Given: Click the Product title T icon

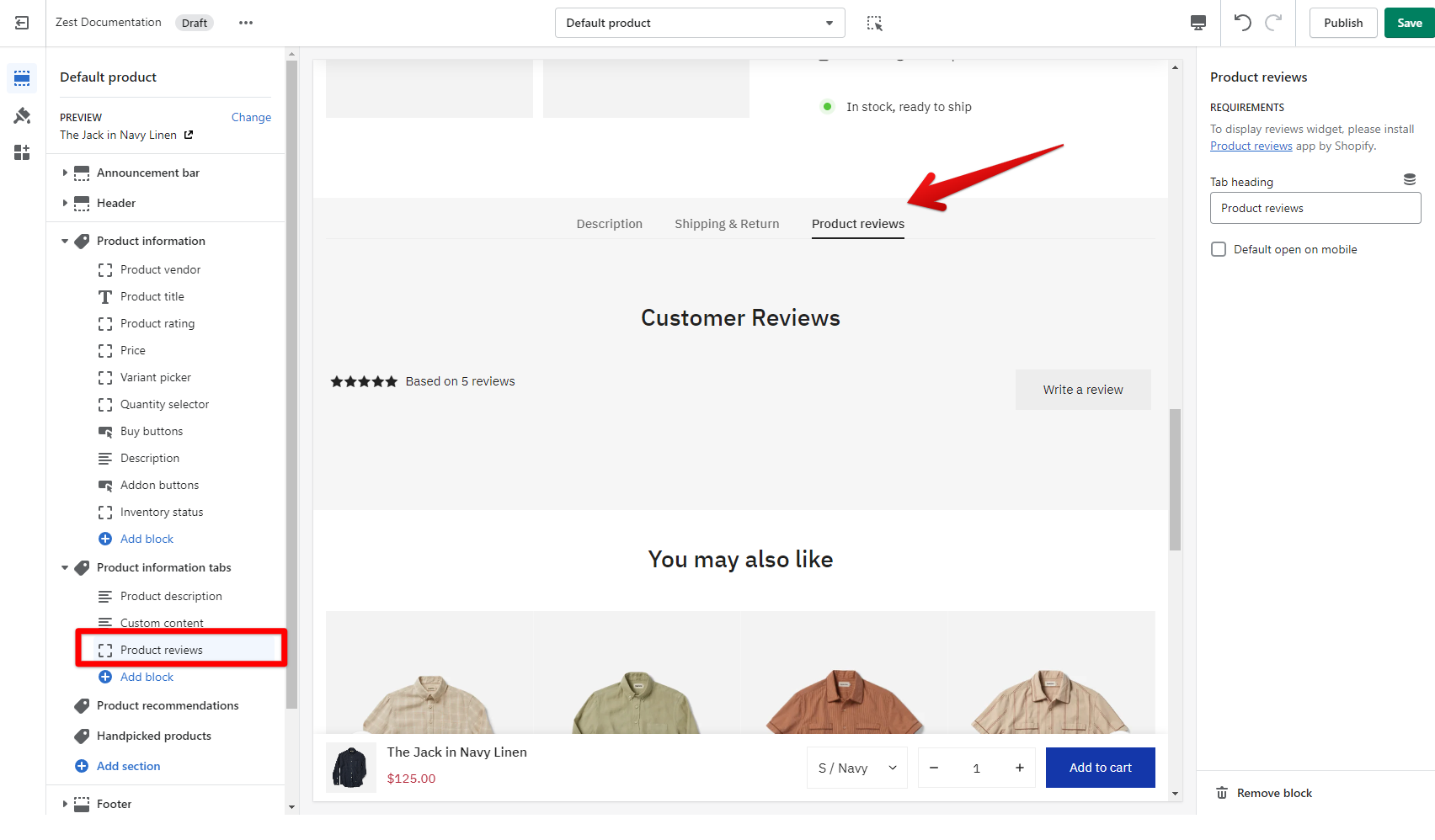Looking at the screenshot, I should pos(105,296).
